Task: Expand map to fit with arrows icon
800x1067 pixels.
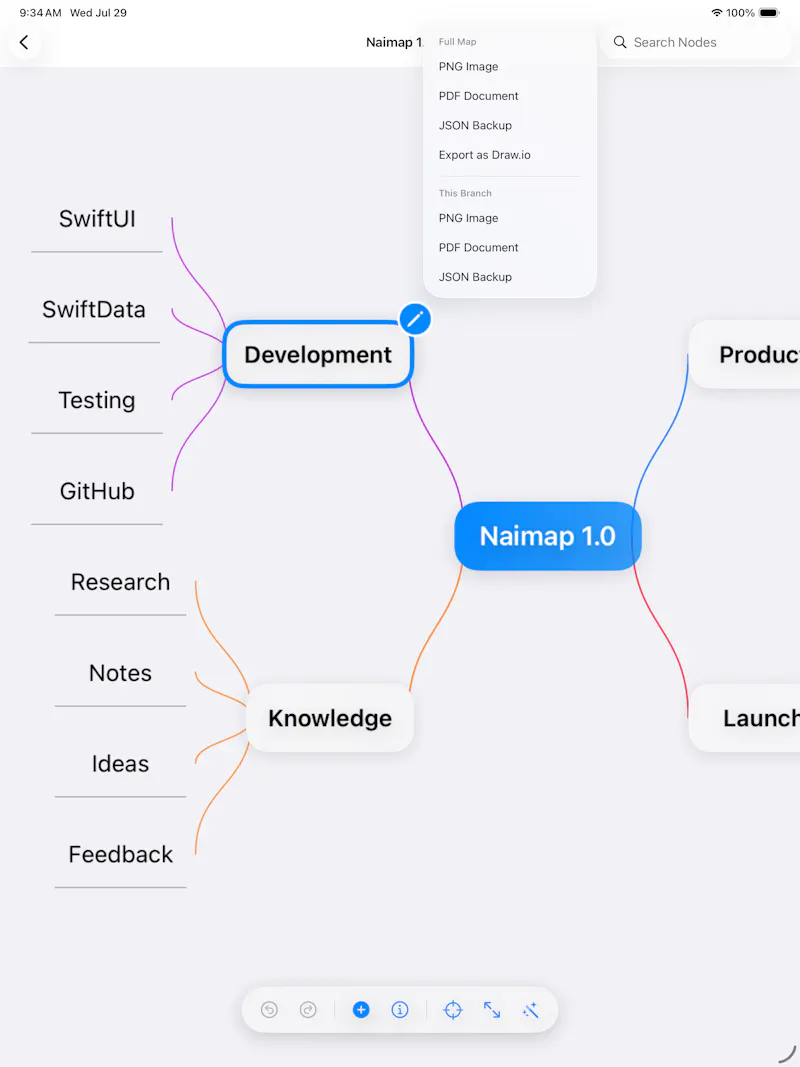Action: [492, 1010]
